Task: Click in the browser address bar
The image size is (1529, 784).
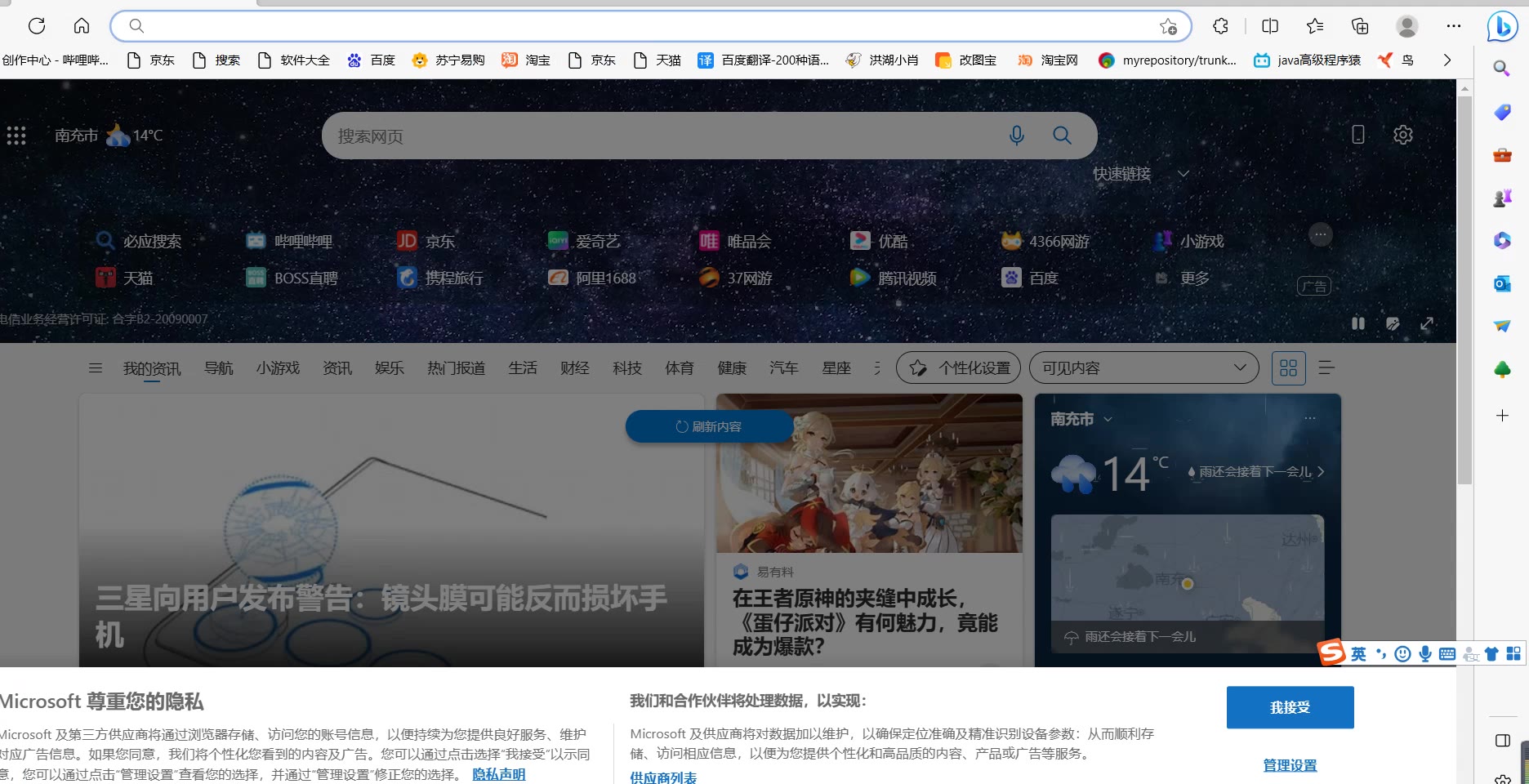Action: (x=650, y=26)
